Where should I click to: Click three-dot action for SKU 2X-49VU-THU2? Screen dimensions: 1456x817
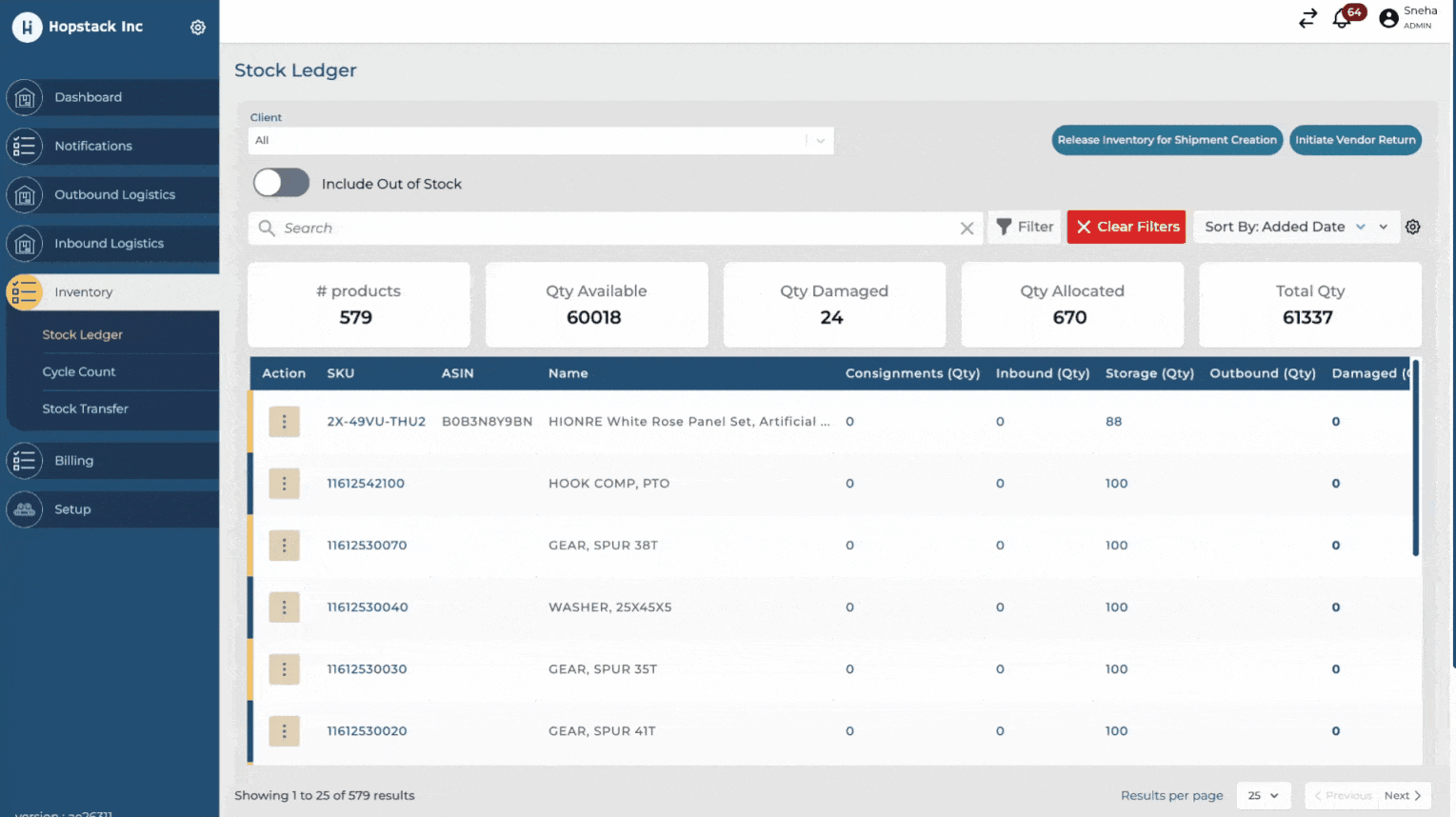[x=284, y=422]
